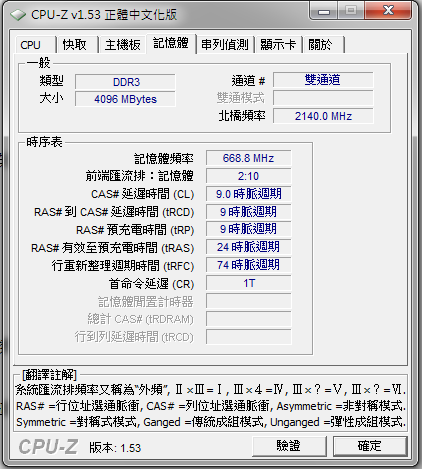
Task: Click the empty 記憶體閒置計時器 field
Action: (248, 301)
